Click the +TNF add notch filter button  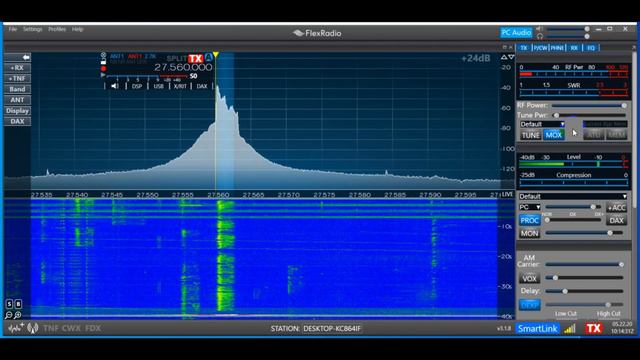coord(18,78)
